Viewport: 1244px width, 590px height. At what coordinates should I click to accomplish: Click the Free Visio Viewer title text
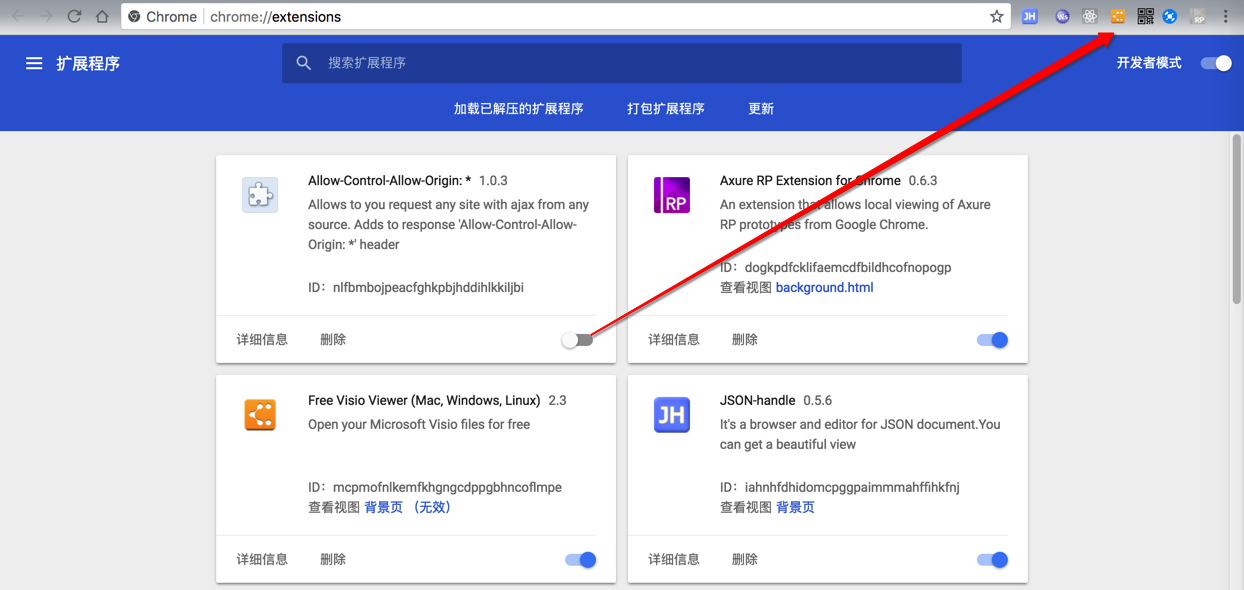[x=424, y=401]
